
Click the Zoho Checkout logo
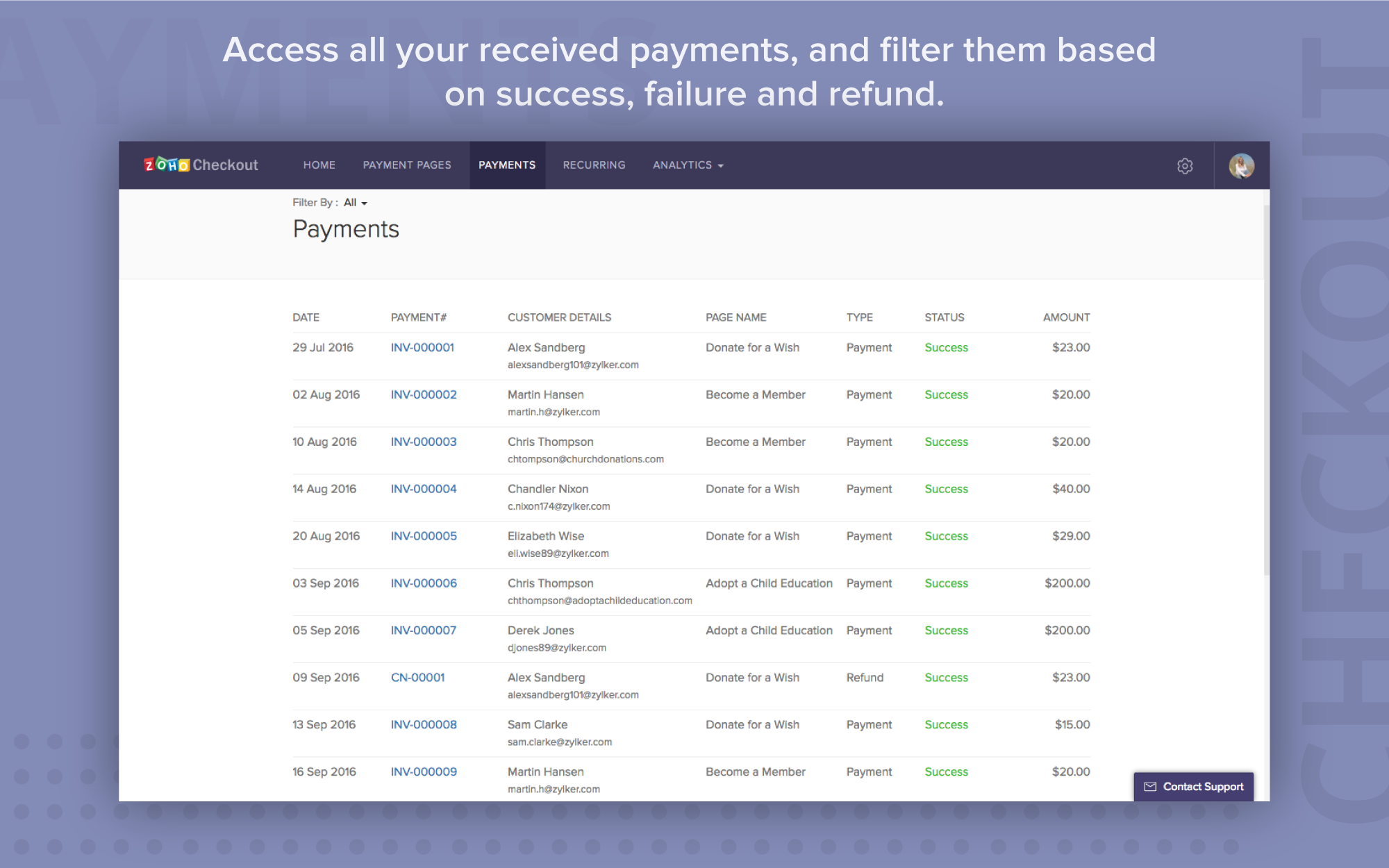pos(201,165)
